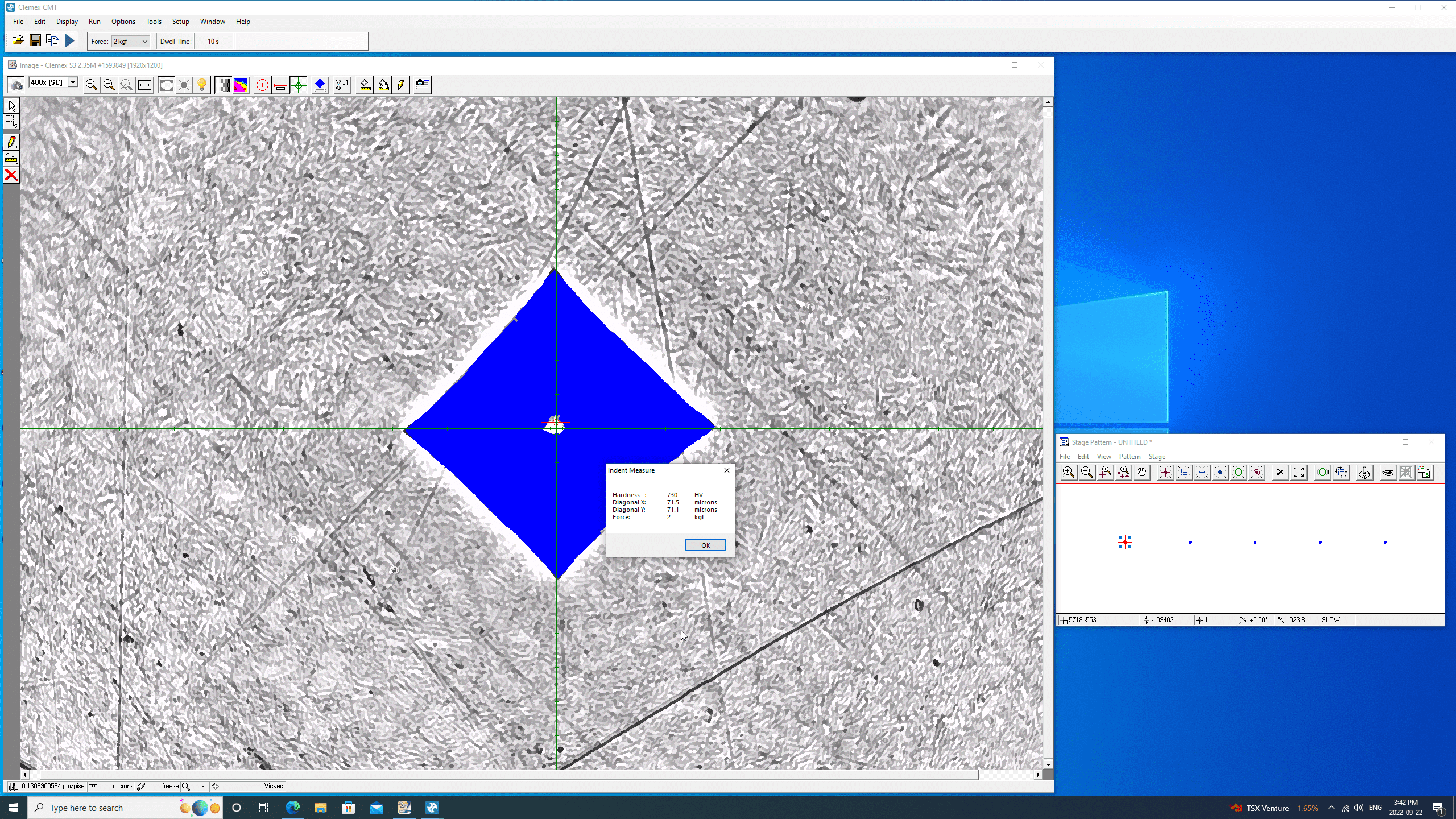
Task: Open the Tools menu
Action: pyautogui.click(x=154, y=22)
